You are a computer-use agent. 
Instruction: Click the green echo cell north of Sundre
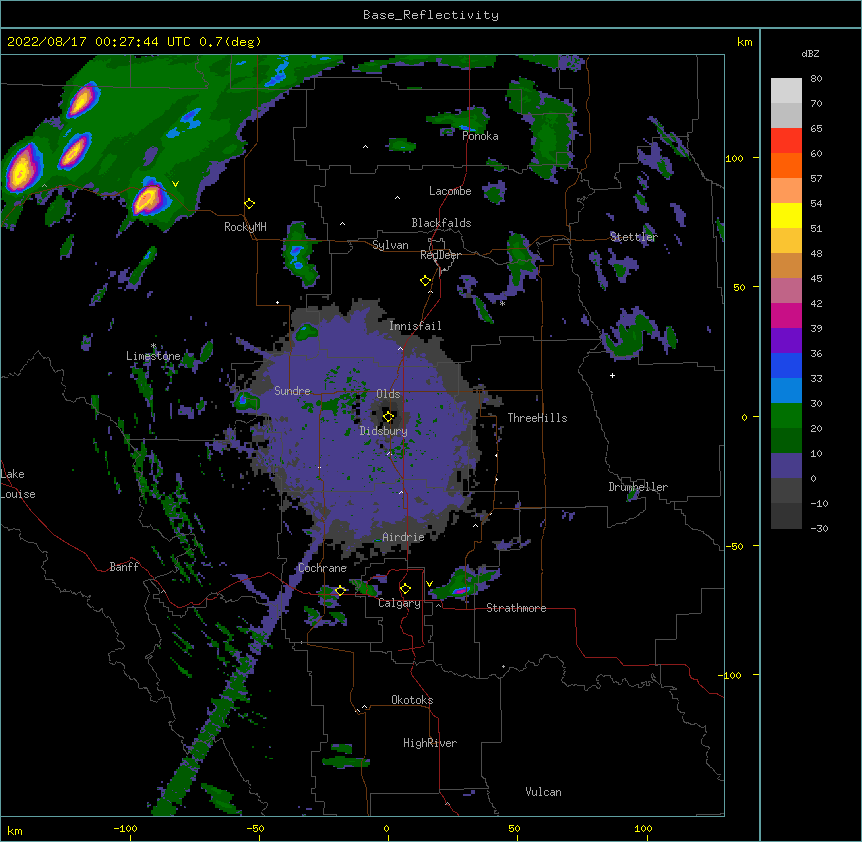pyautogui.click(x=306, y=331)
